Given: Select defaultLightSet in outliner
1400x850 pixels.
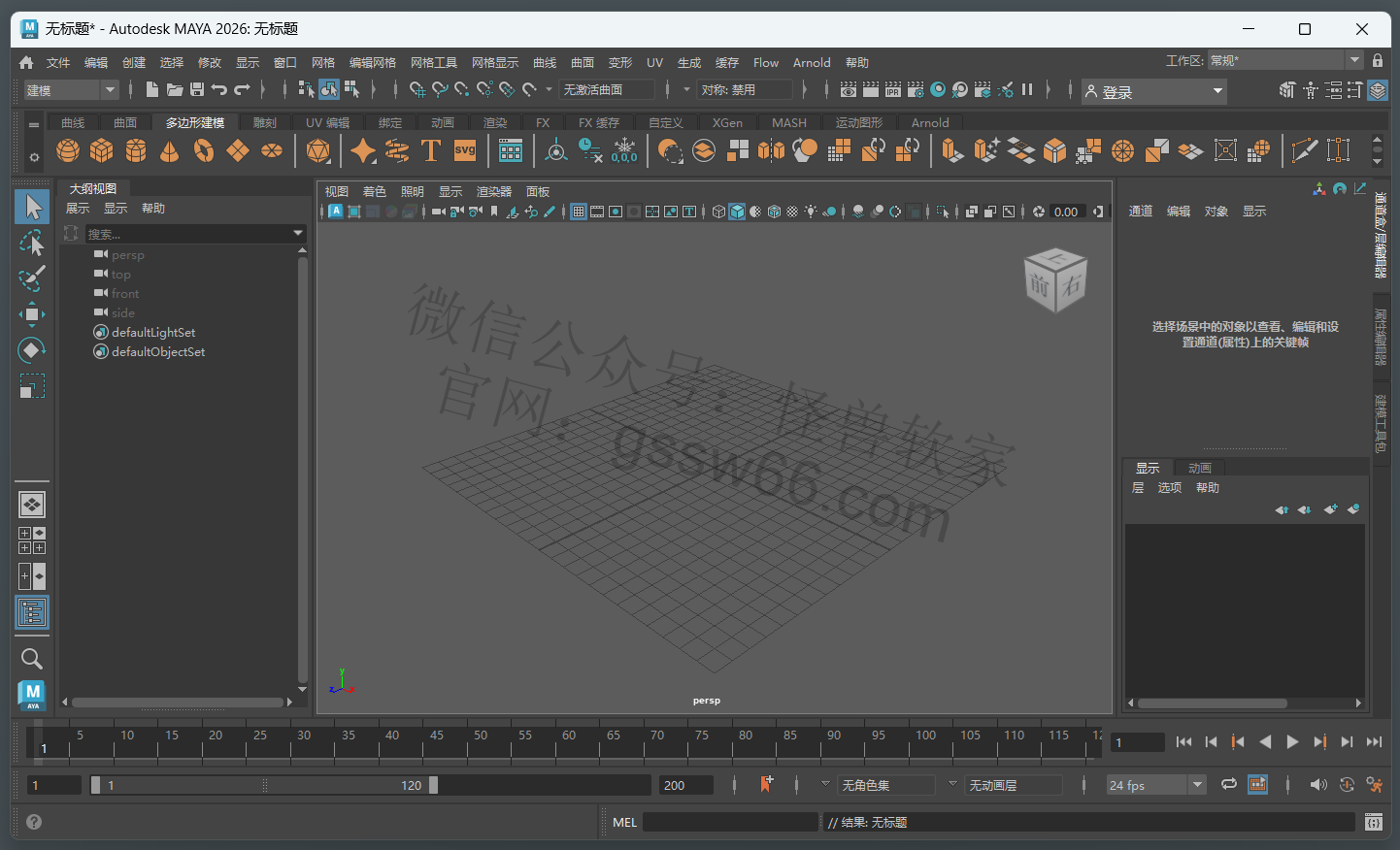Looking at the screenshot, I should click(153, 332).
